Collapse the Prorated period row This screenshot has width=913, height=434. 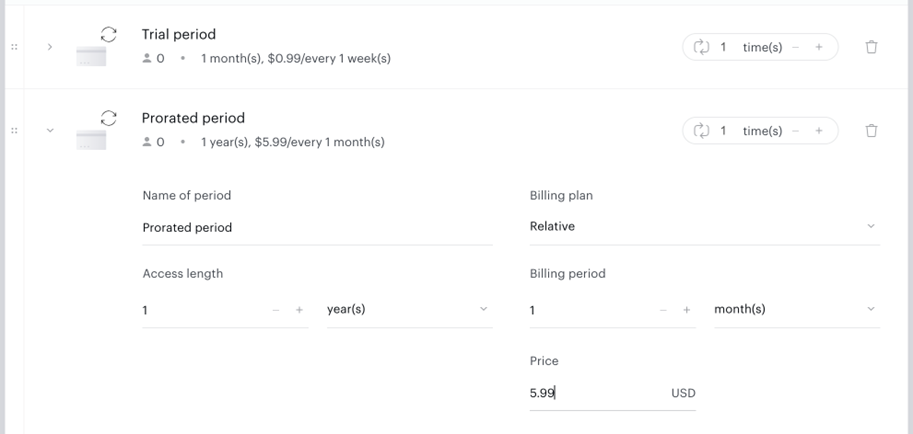(x=49, y=130)
